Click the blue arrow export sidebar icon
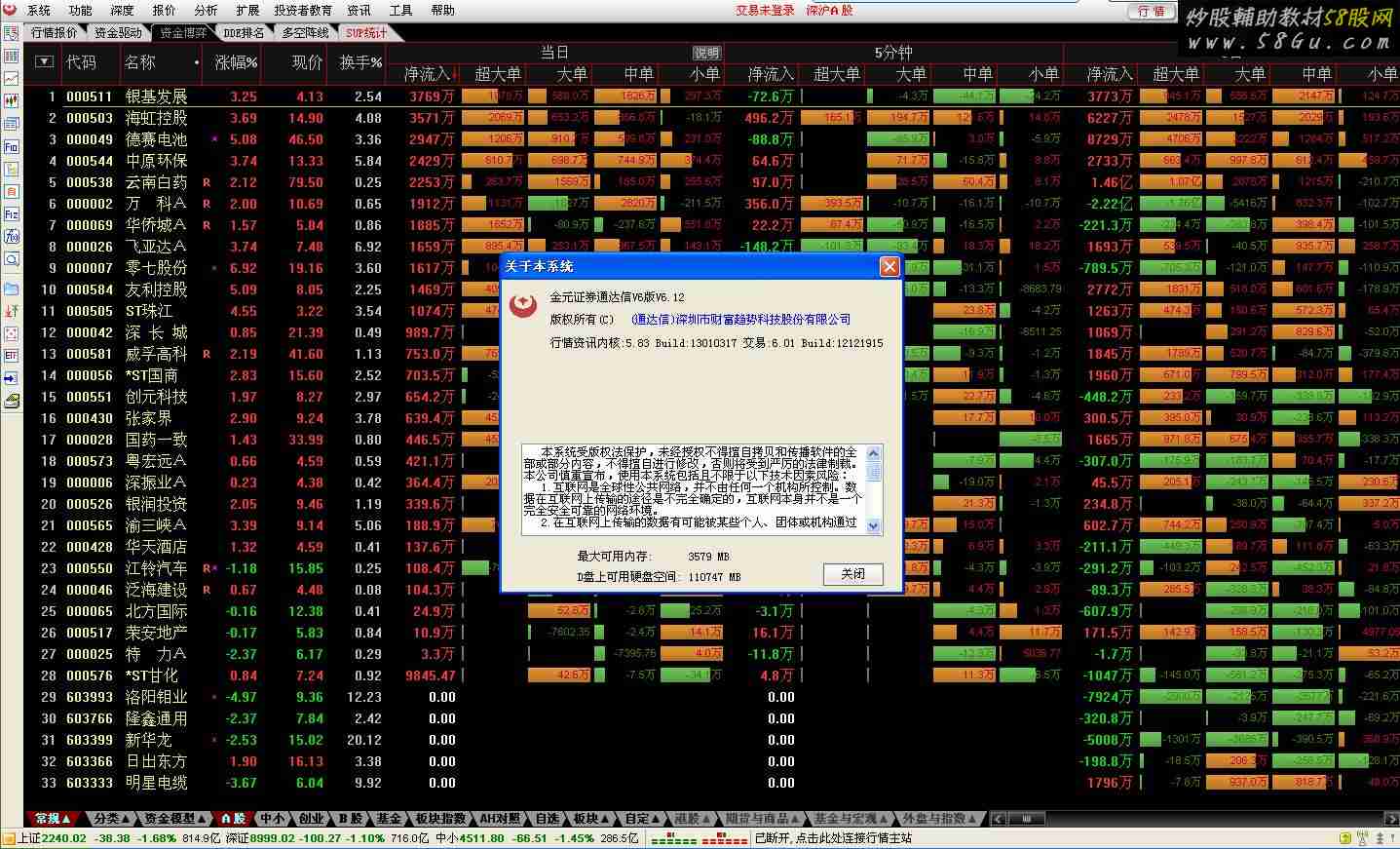 click(x=11, y=379)
